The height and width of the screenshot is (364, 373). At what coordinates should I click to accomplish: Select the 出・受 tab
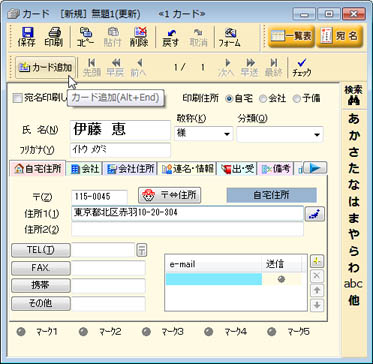tap(237, 169)
